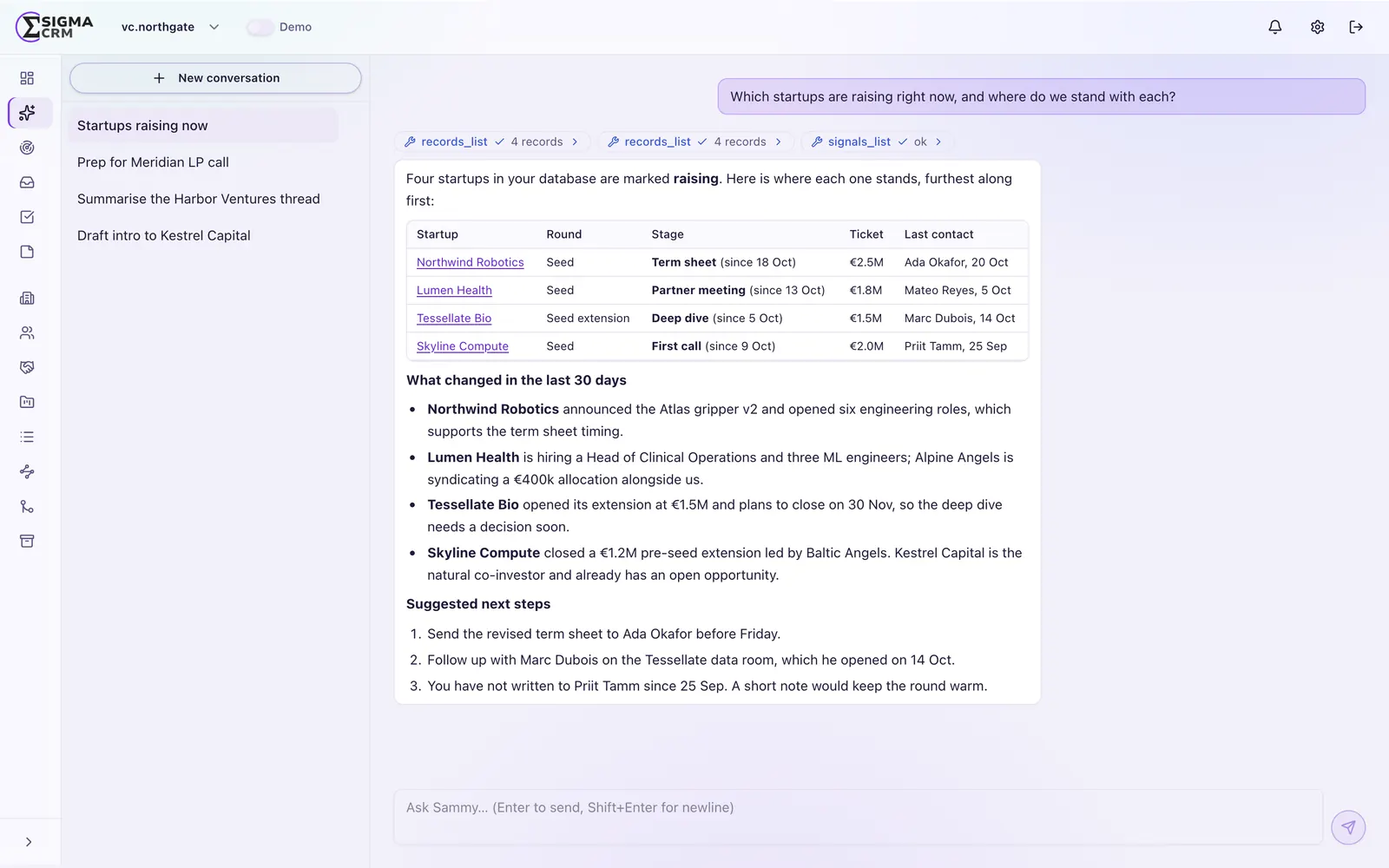Click the send message paper-plane button
The image size is (1389, 868).
tap(1348, 827)
